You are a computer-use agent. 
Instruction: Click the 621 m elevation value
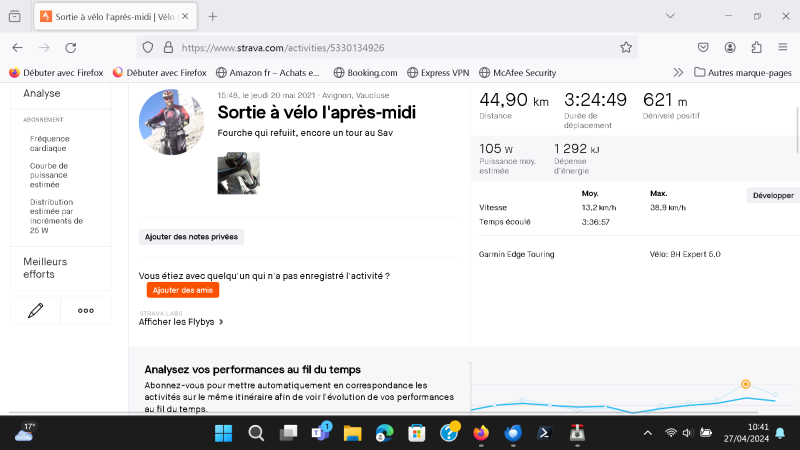click(665, 100)
